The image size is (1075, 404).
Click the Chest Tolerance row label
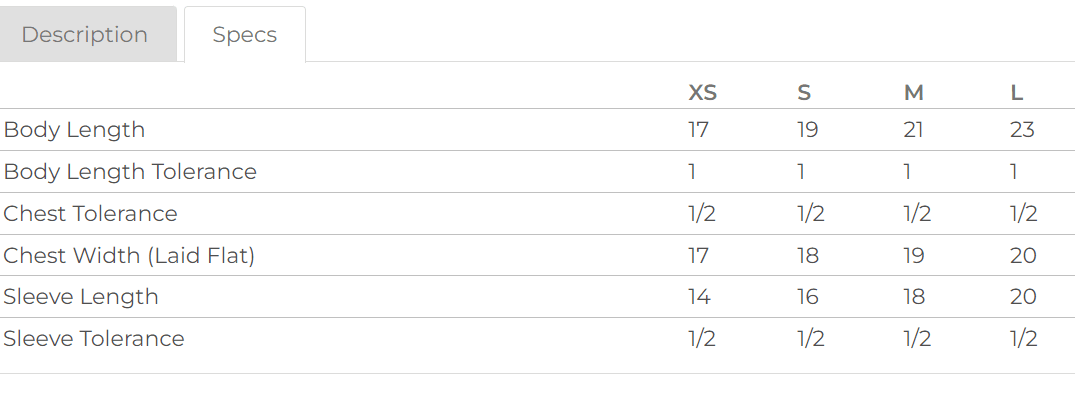pyautogui.click(x=91, y=214)
